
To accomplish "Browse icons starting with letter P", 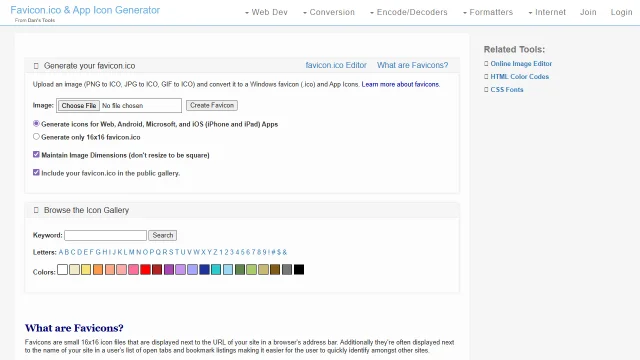I will point(151,252).
